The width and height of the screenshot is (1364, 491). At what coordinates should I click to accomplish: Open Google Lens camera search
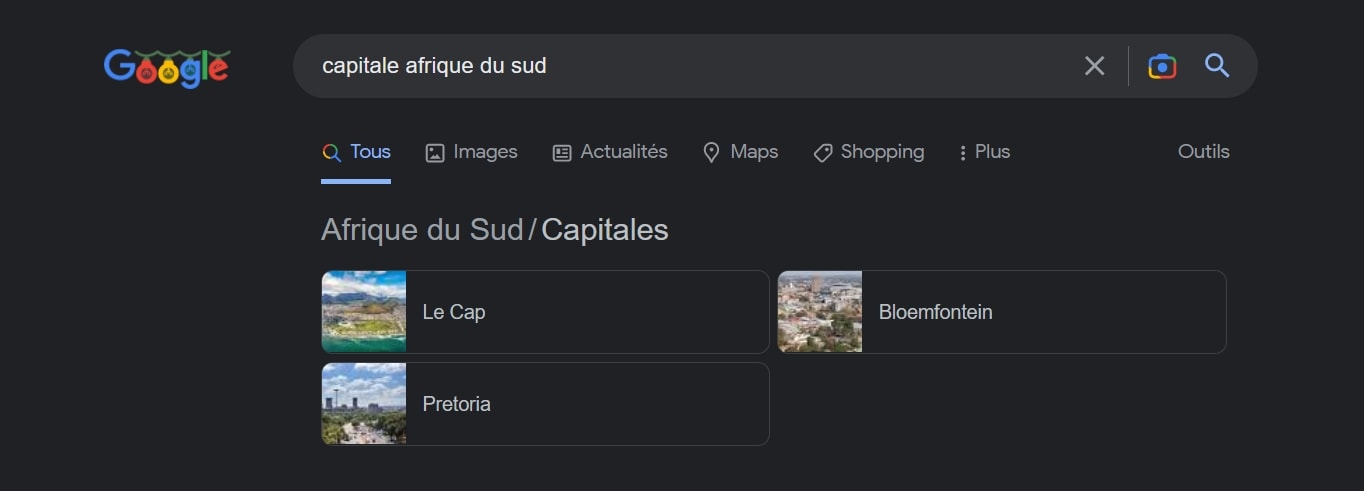point(1162,66)
